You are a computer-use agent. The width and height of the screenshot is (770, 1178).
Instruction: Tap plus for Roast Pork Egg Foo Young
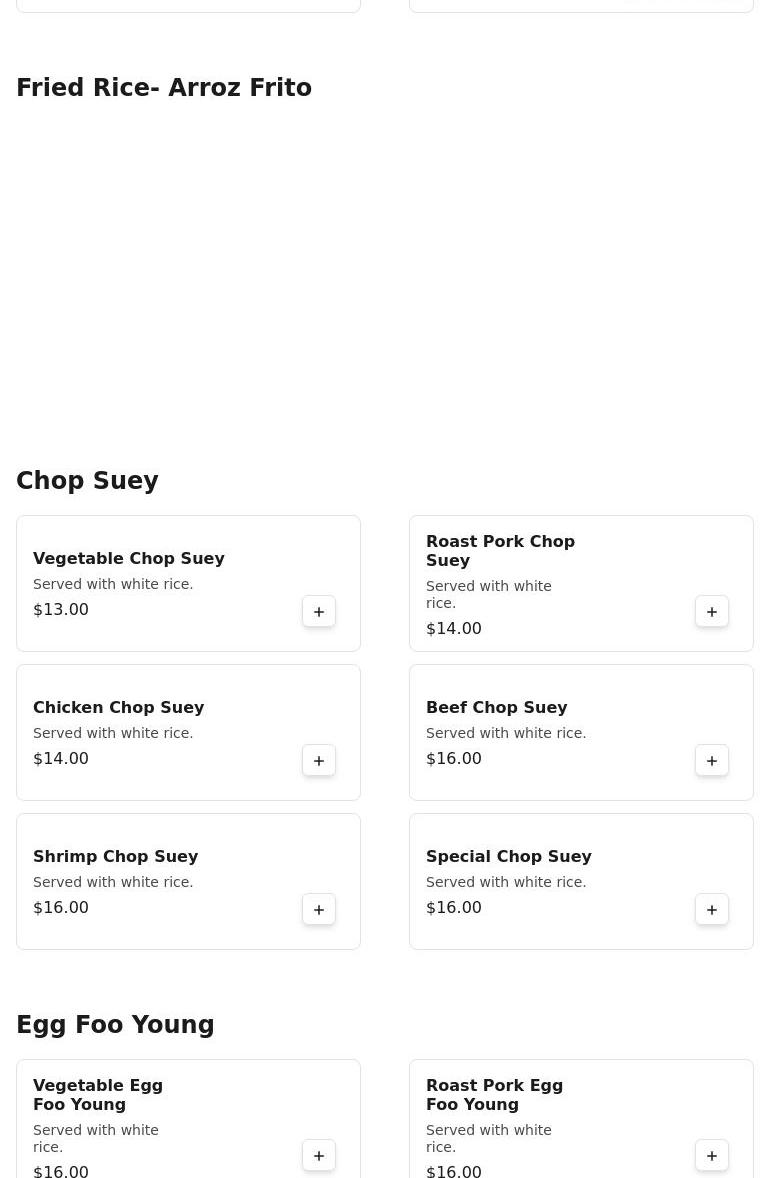click(712, 1155)
